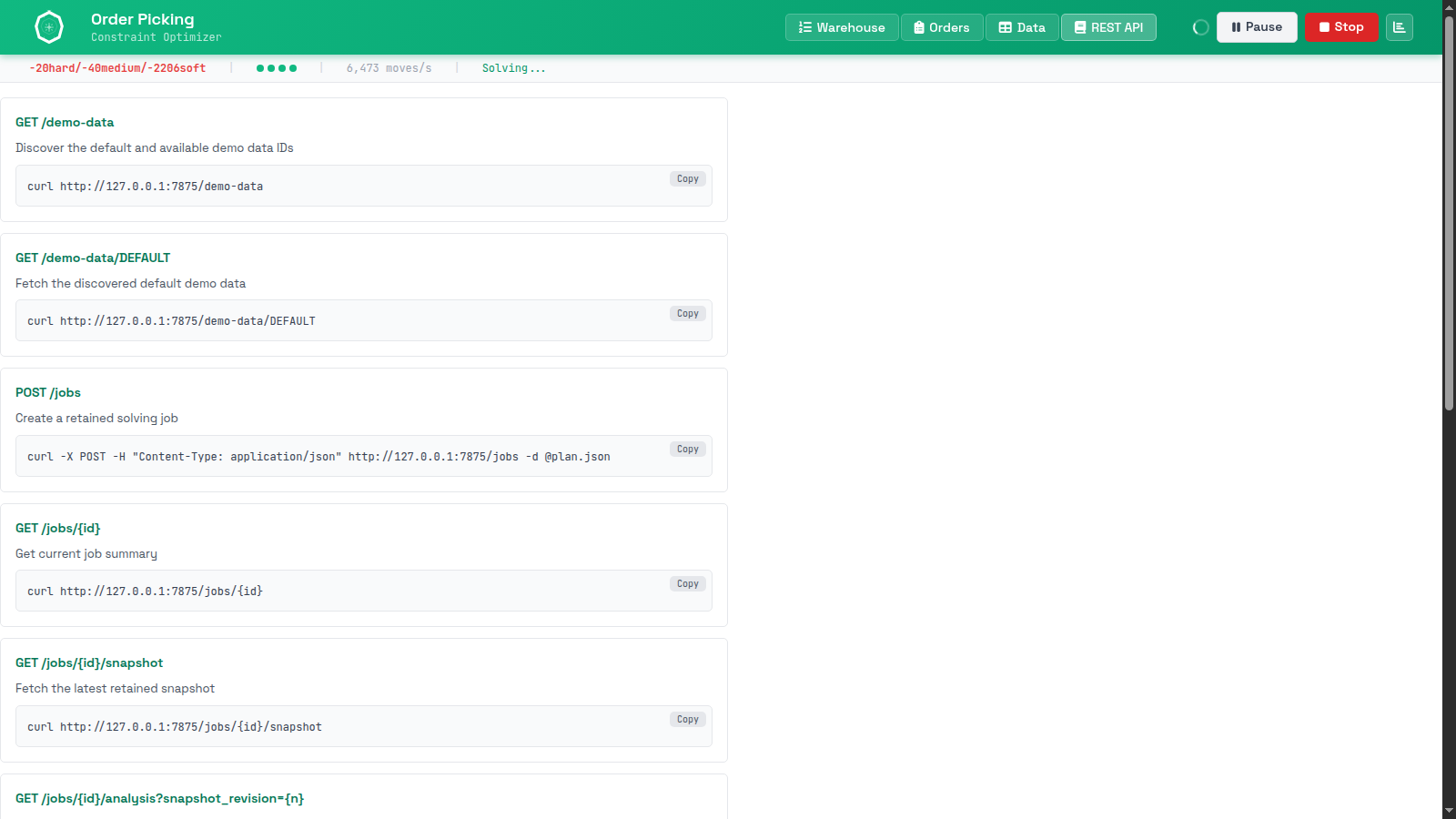Click the GET /demo-data heading
This screenshot has height=819, width=1456.
(x=65, y=122)
